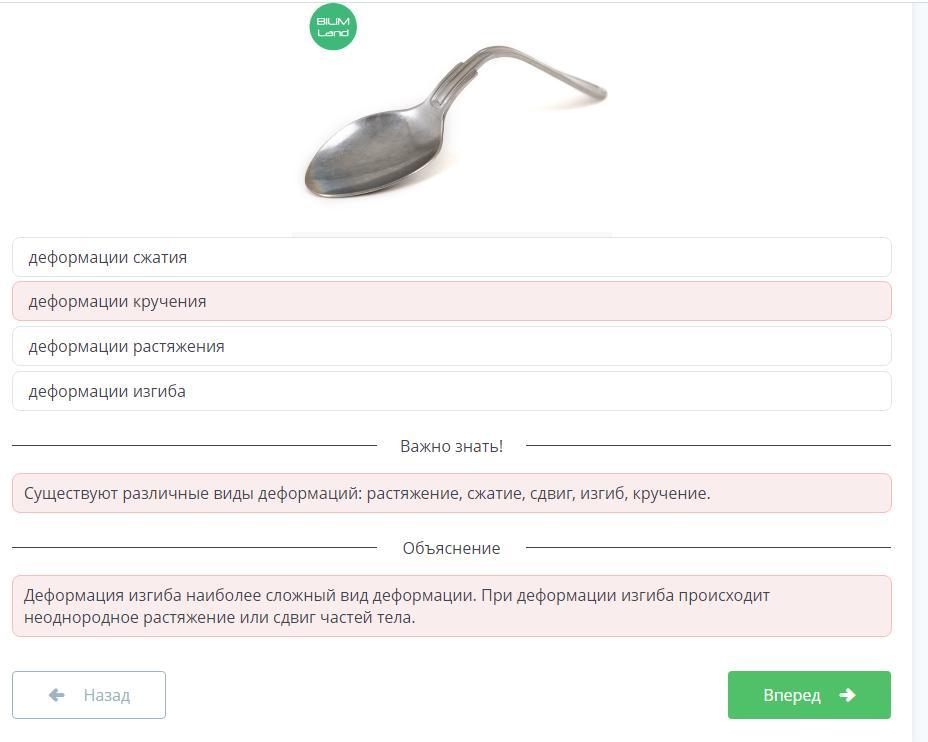Click the explanation text about bending deformation

pyautogui.click(x=451, y=606)
